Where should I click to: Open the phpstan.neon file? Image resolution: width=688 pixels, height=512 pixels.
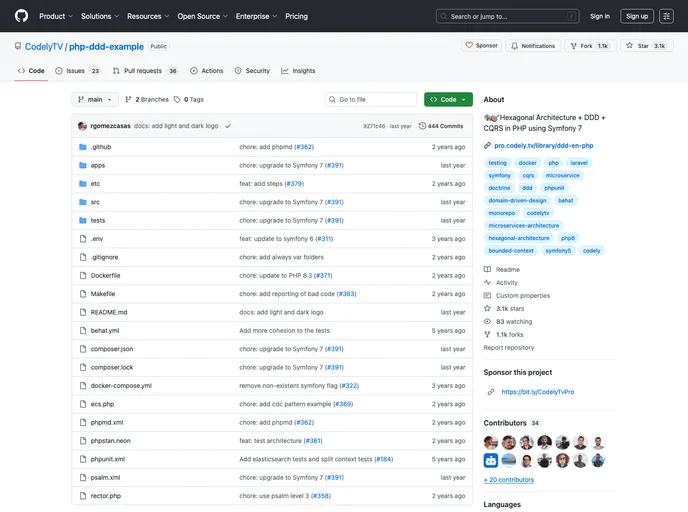click(111, 441)
